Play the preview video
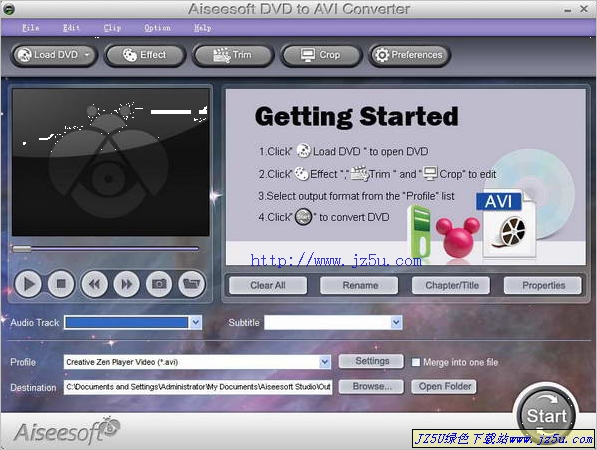This screenshot has height=450, width=597. [x=28, y=284]
